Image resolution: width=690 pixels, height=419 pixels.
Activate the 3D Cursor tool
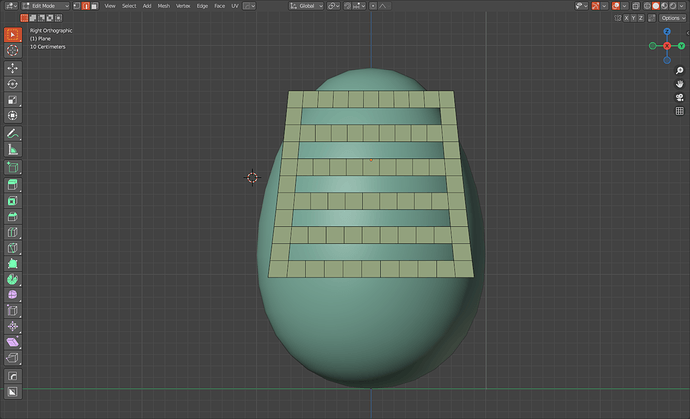click(13, 50)
